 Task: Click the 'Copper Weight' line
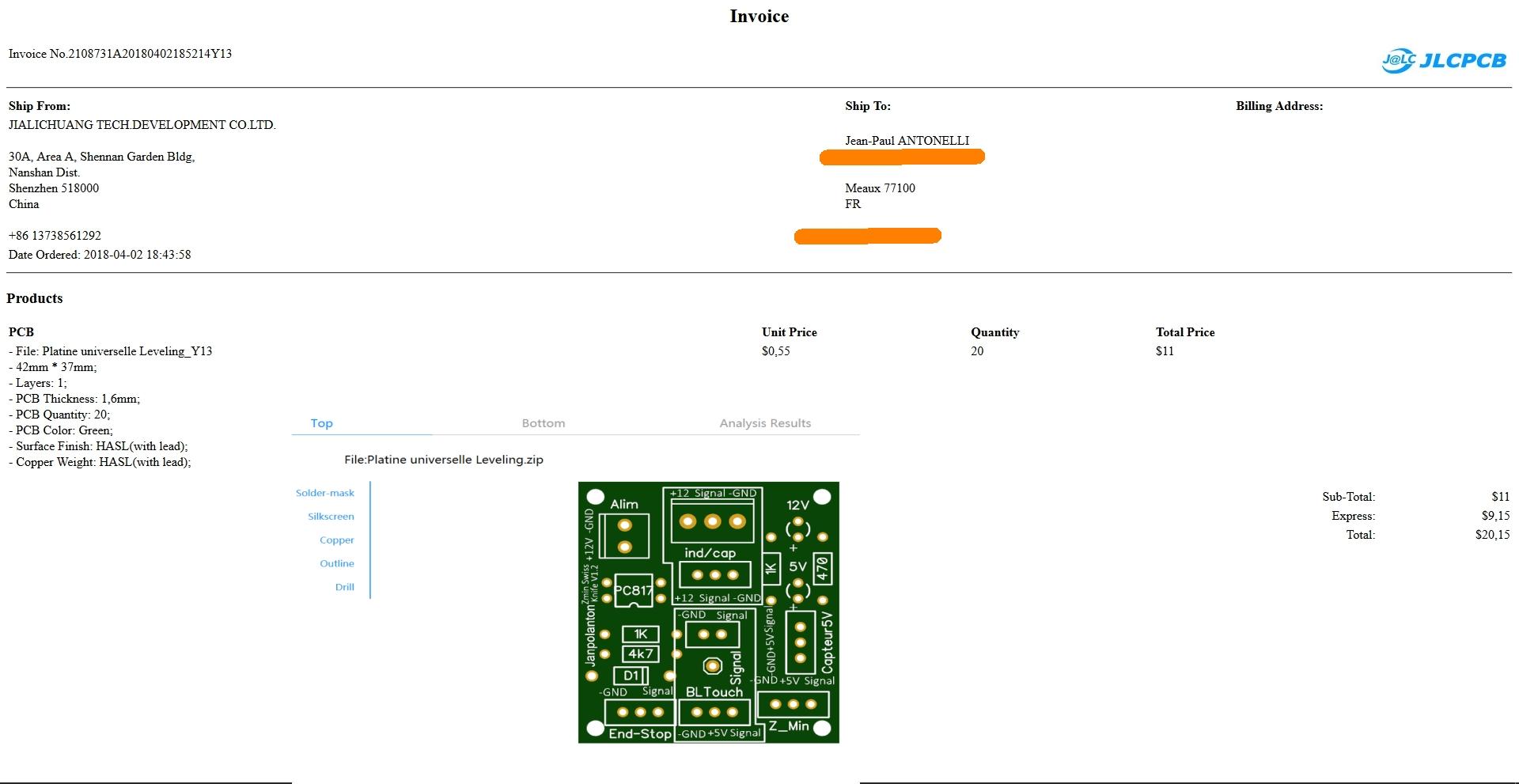100,462
